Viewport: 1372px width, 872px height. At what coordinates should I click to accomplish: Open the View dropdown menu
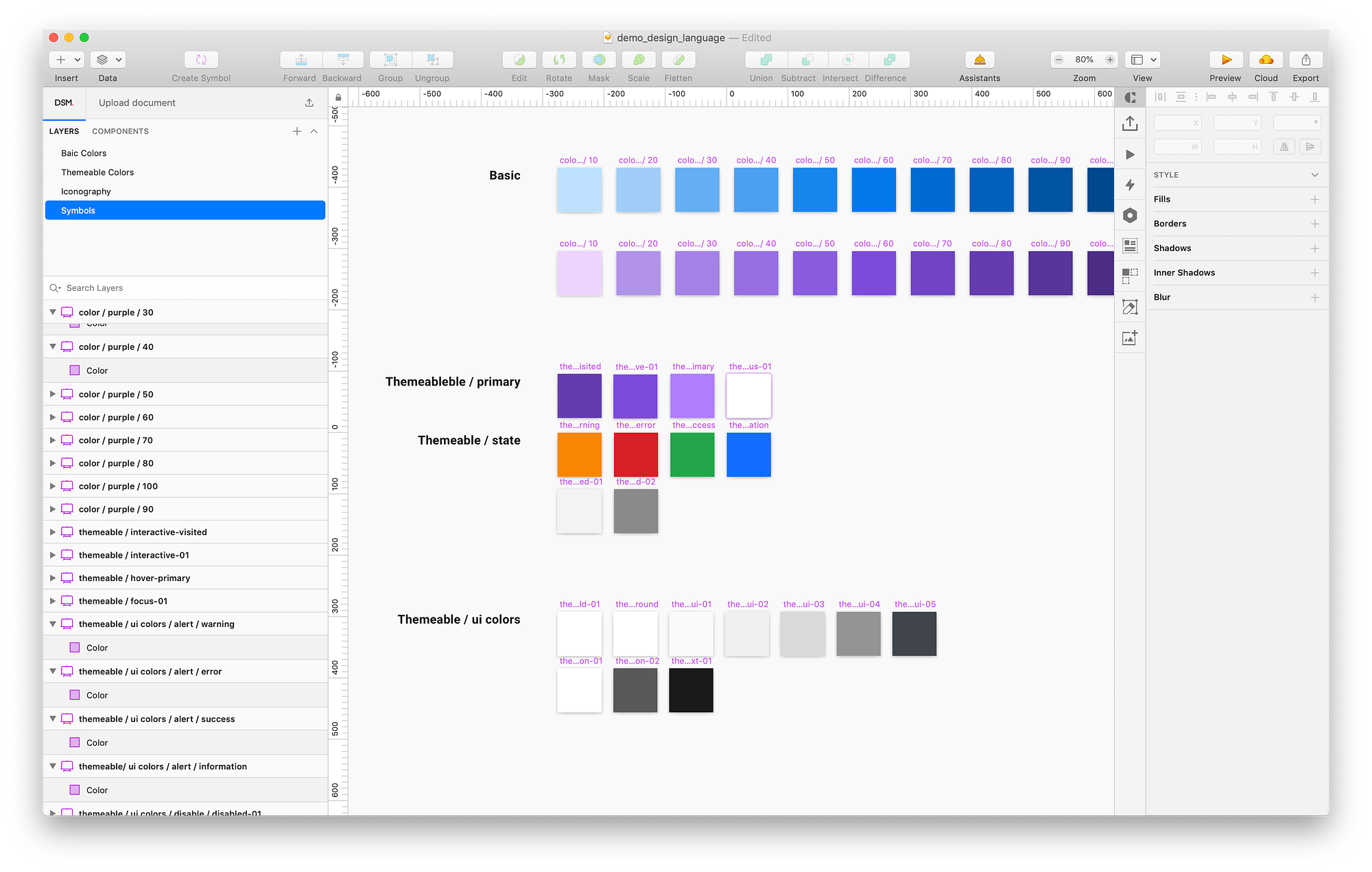tap(1142, 60)
